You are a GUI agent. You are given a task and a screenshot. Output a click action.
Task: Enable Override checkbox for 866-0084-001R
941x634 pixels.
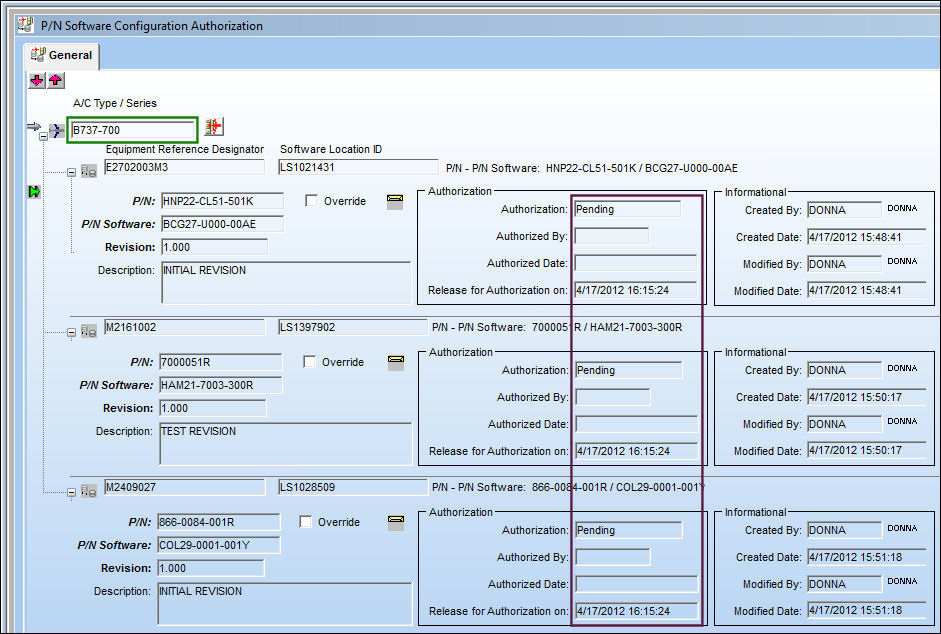pos(305,522)
